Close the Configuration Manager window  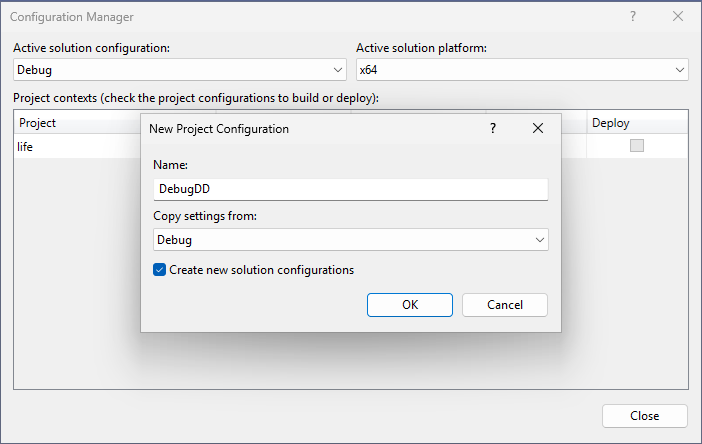tap(678, 17)
